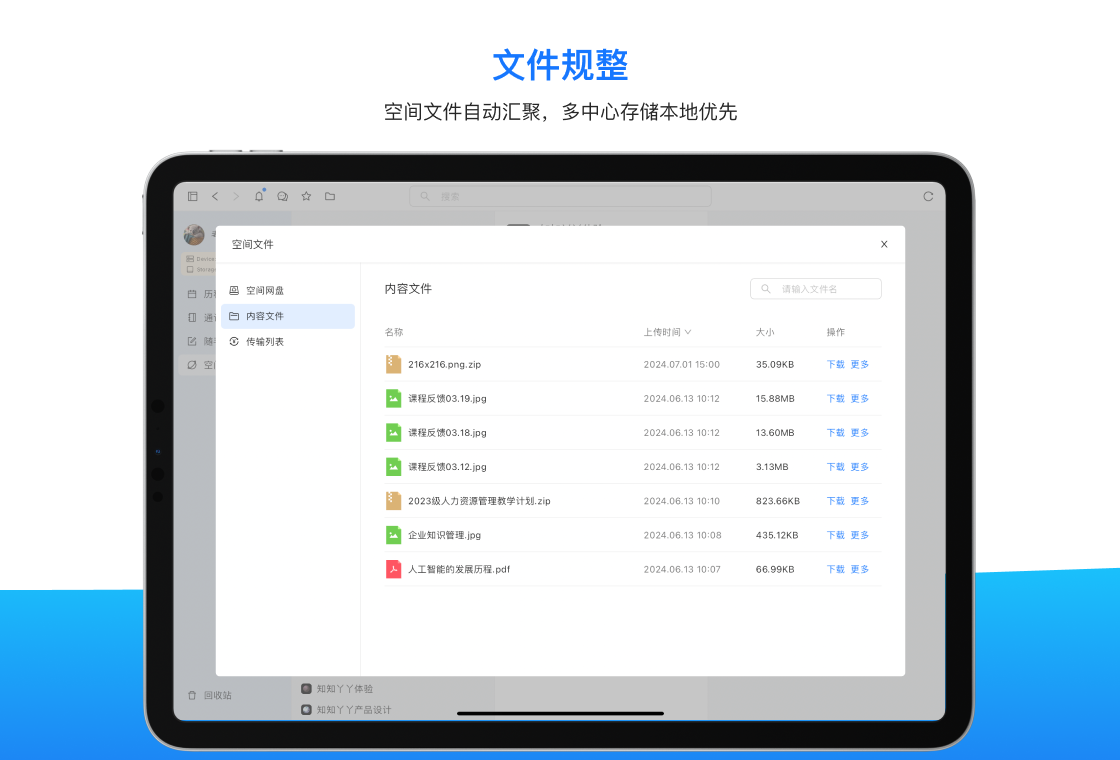This screenshot has height=760, width=1120.
Task: Click the favorites star icon
Action: click(306, 197)
